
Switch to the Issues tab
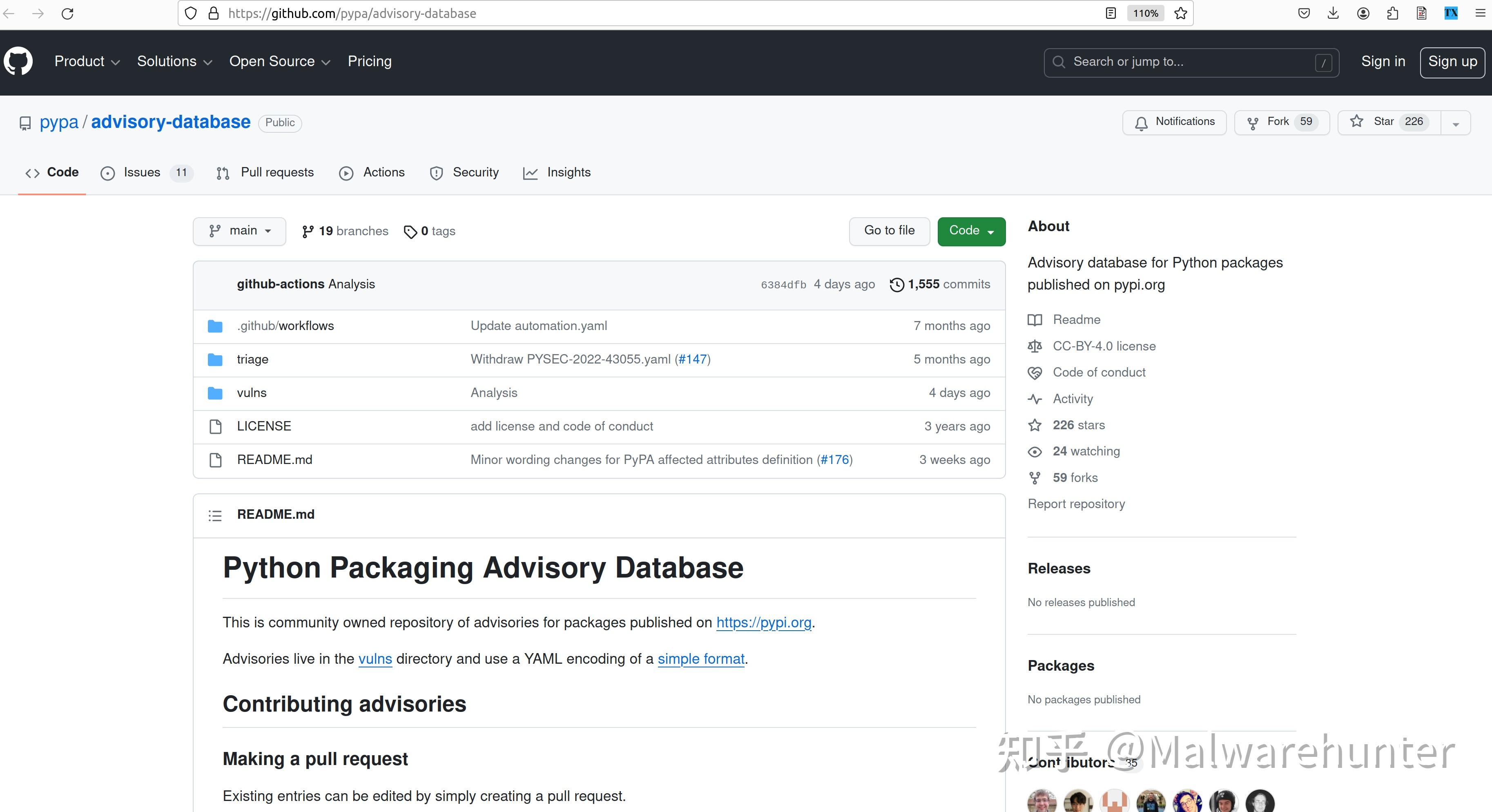click(x=141, y=173)
